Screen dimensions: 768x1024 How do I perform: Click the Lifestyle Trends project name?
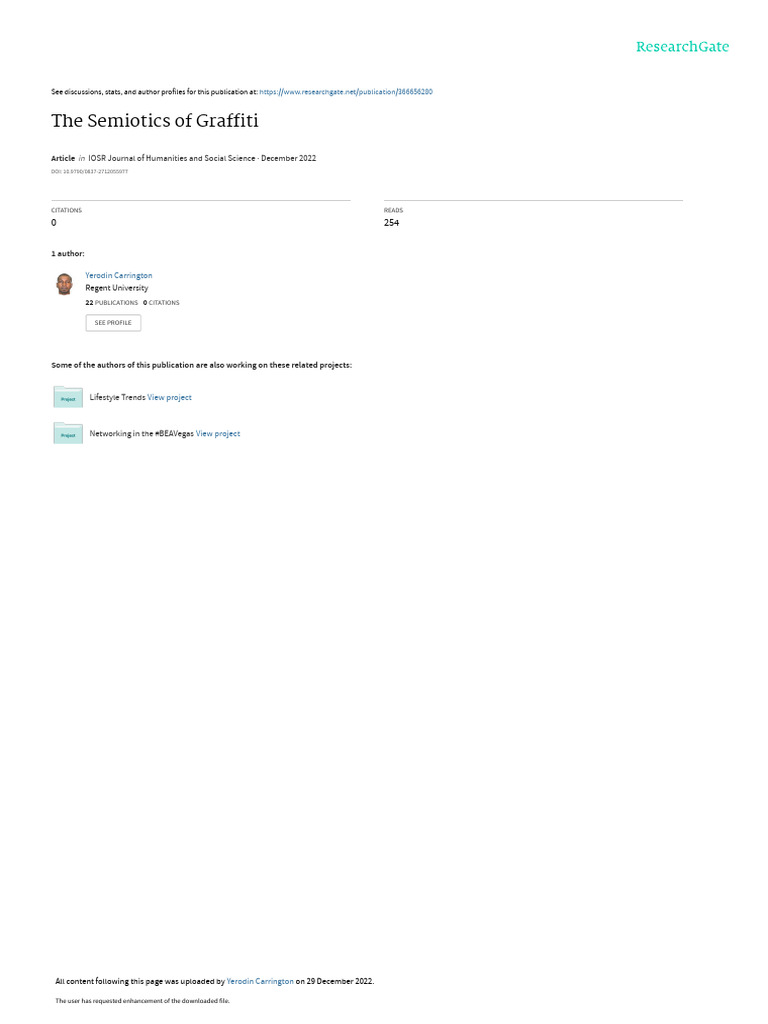118,397
